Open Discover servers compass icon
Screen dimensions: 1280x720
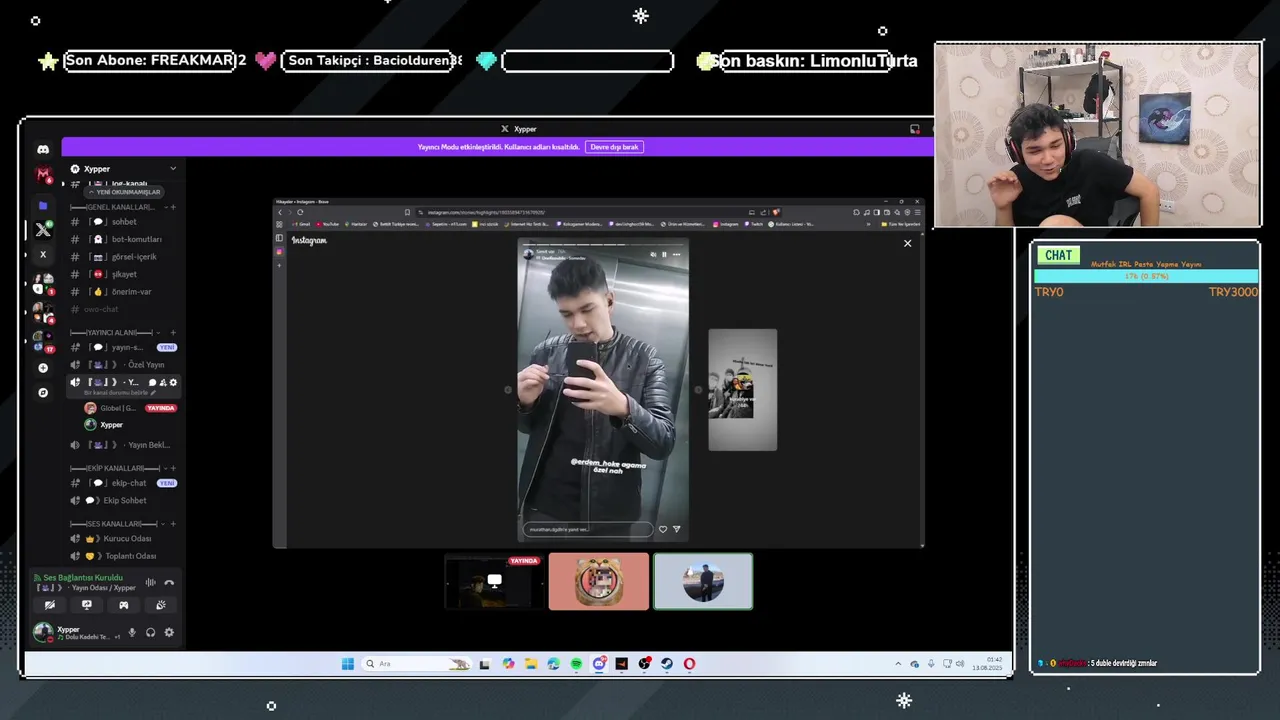43,393
